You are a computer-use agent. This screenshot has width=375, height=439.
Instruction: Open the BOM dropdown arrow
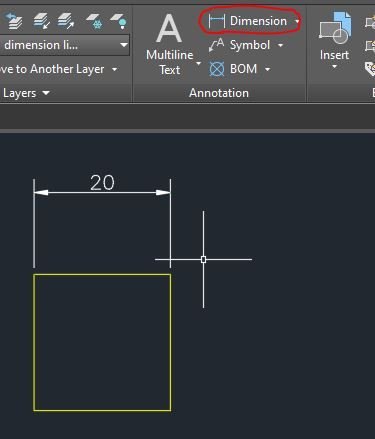pyautogui.click(x=267, y=69)
